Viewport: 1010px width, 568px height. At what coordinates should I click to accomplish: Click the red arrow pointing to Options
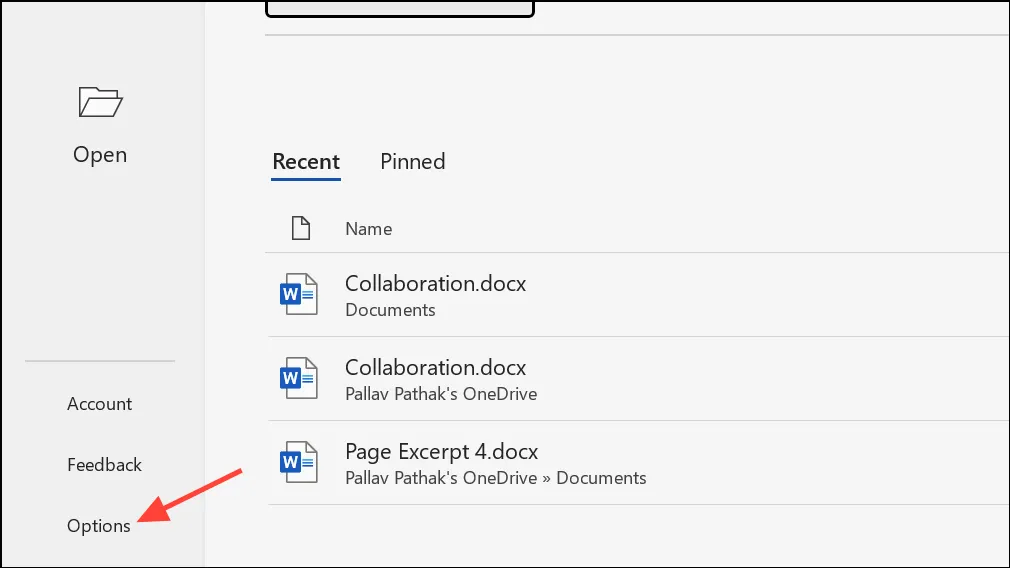[x=190, y=496]
